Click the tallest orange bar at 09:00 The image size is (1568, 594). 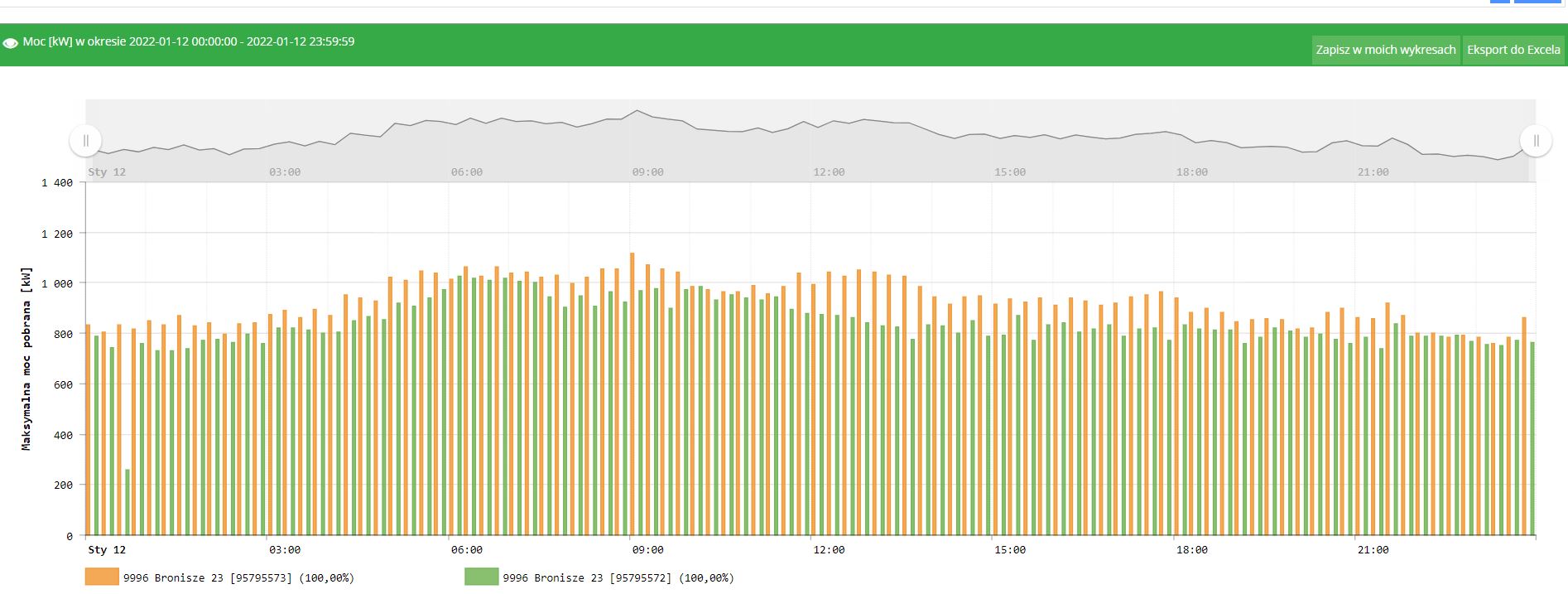[632, 394]
